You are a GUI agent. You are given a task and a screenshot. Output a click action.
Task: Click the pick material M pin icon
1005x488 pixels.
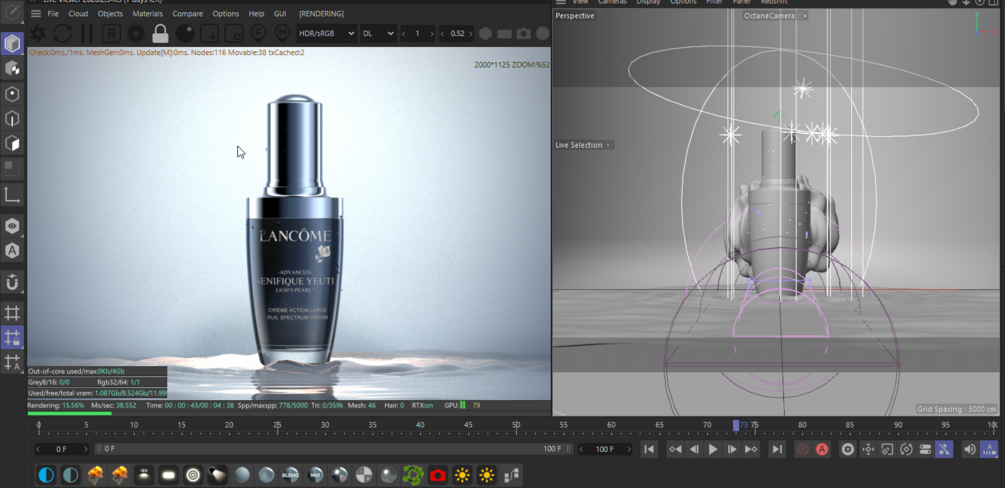tap(281, 33)
